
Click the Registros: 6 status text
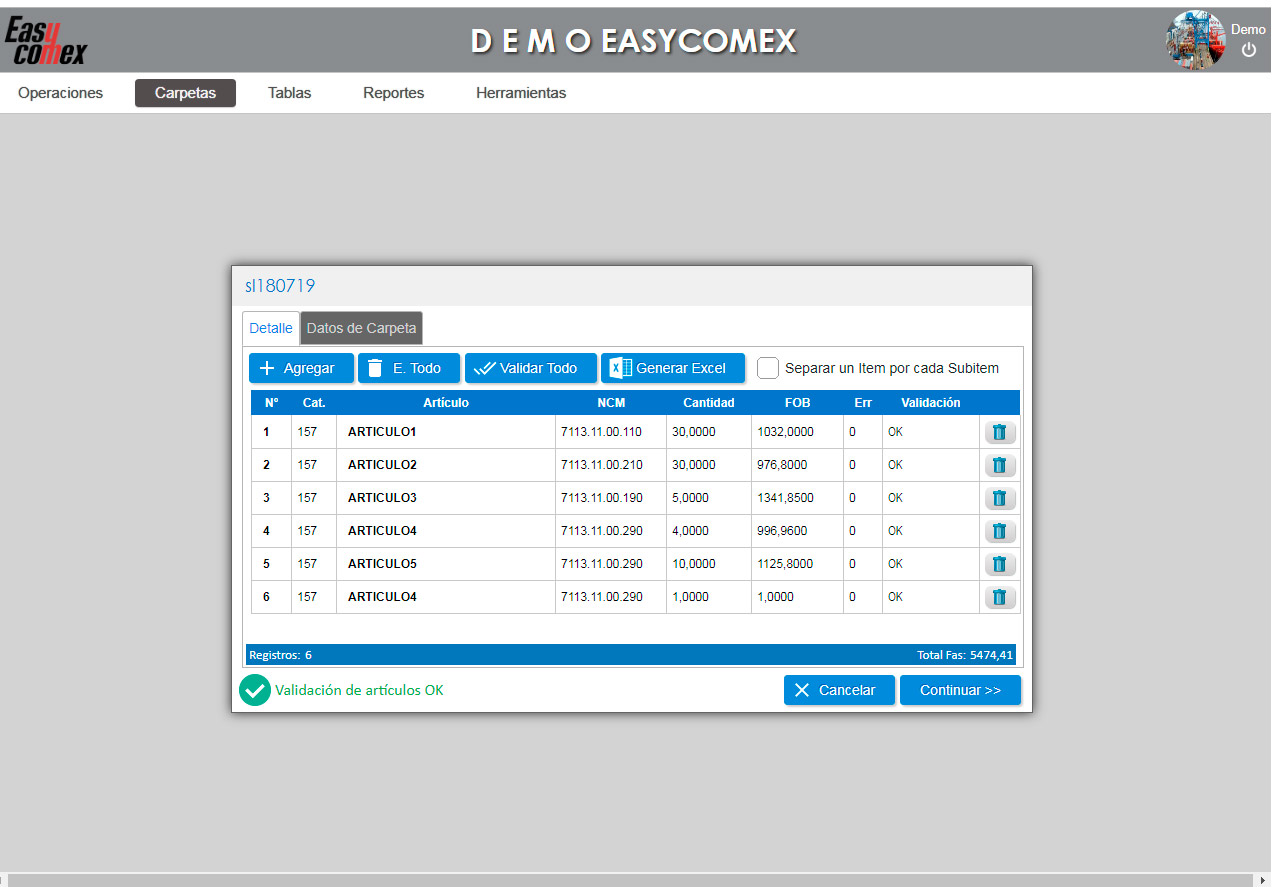(281, 655)
